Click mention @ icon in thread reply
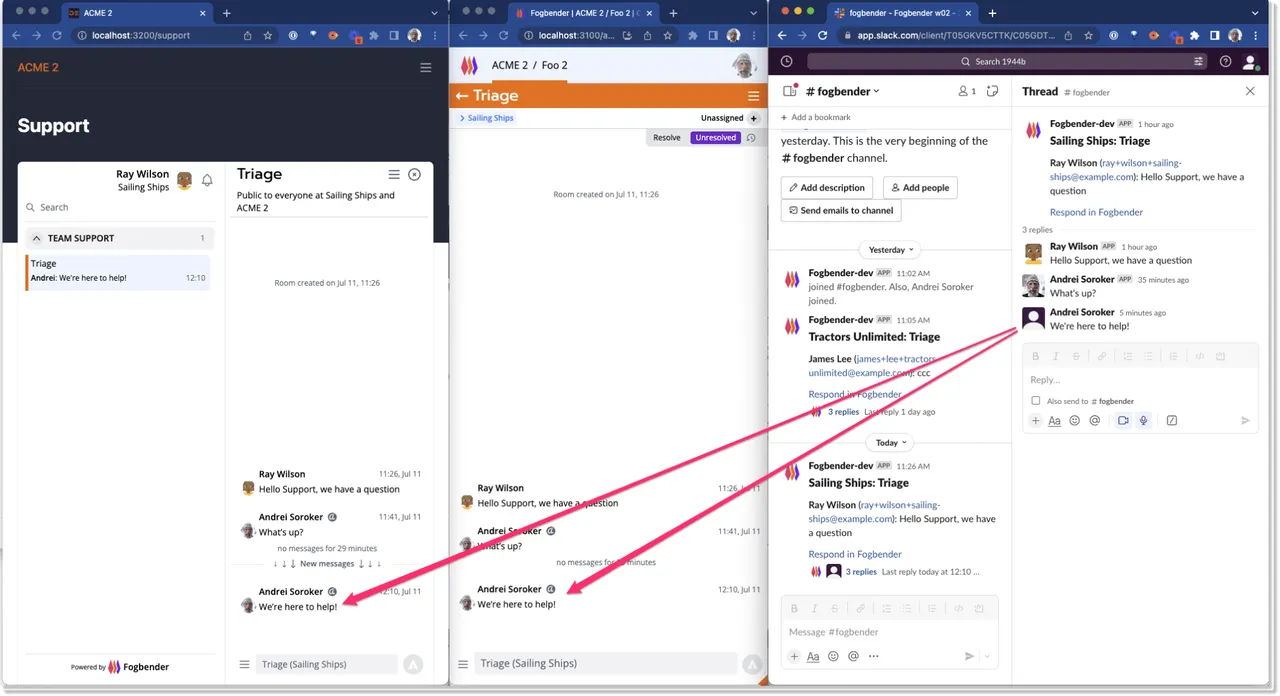 click(1095, 421)
